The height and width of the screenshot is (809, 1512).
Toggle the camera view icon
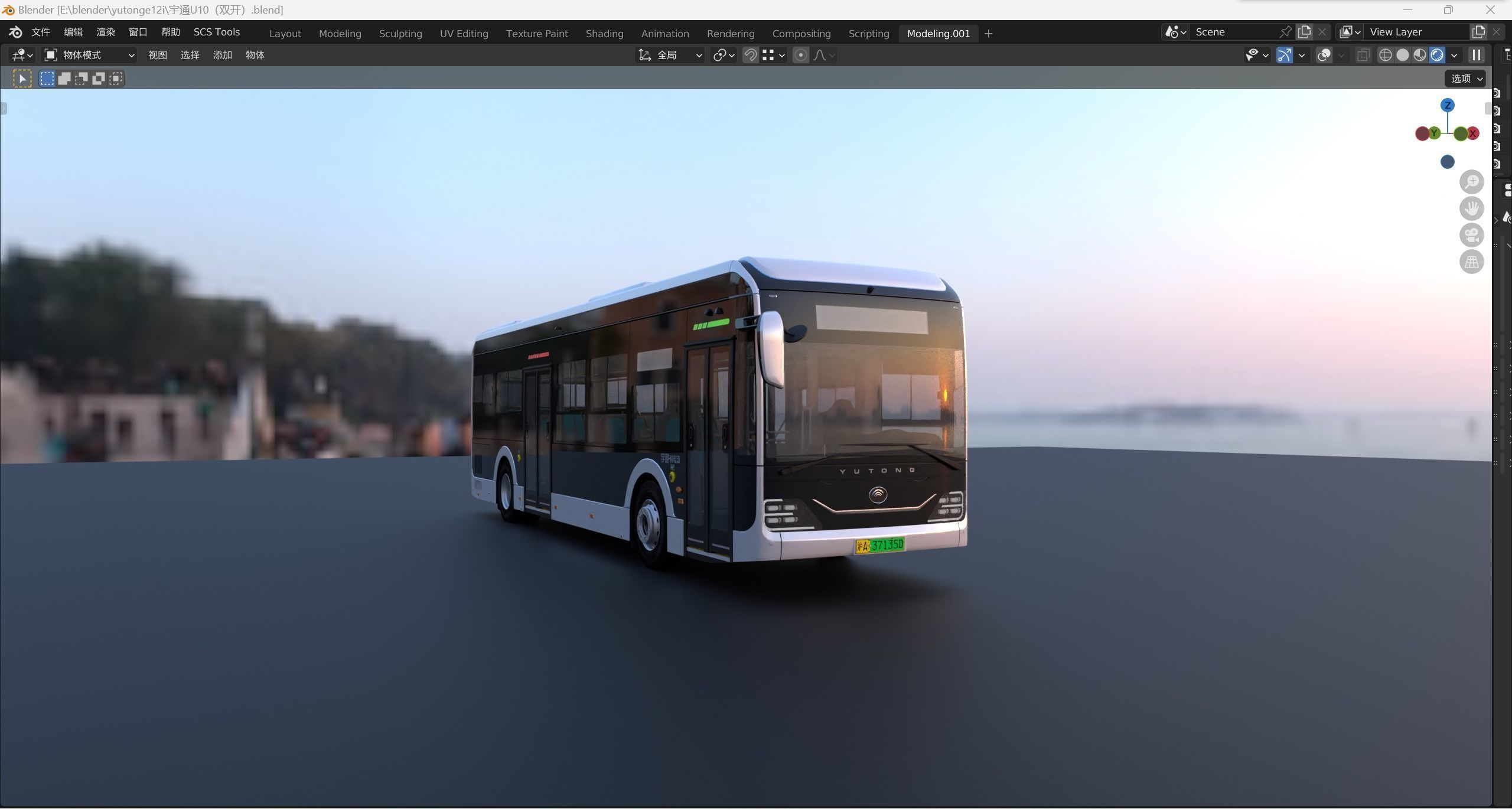coord(1471,235)
